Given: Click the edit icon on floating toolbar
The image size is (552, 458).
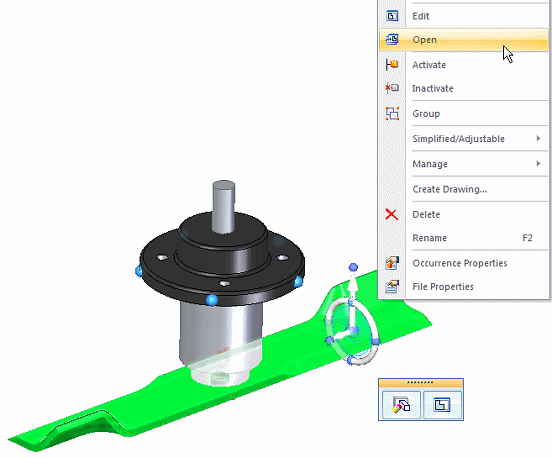Looking at the screenshot, I should point(442,404).
